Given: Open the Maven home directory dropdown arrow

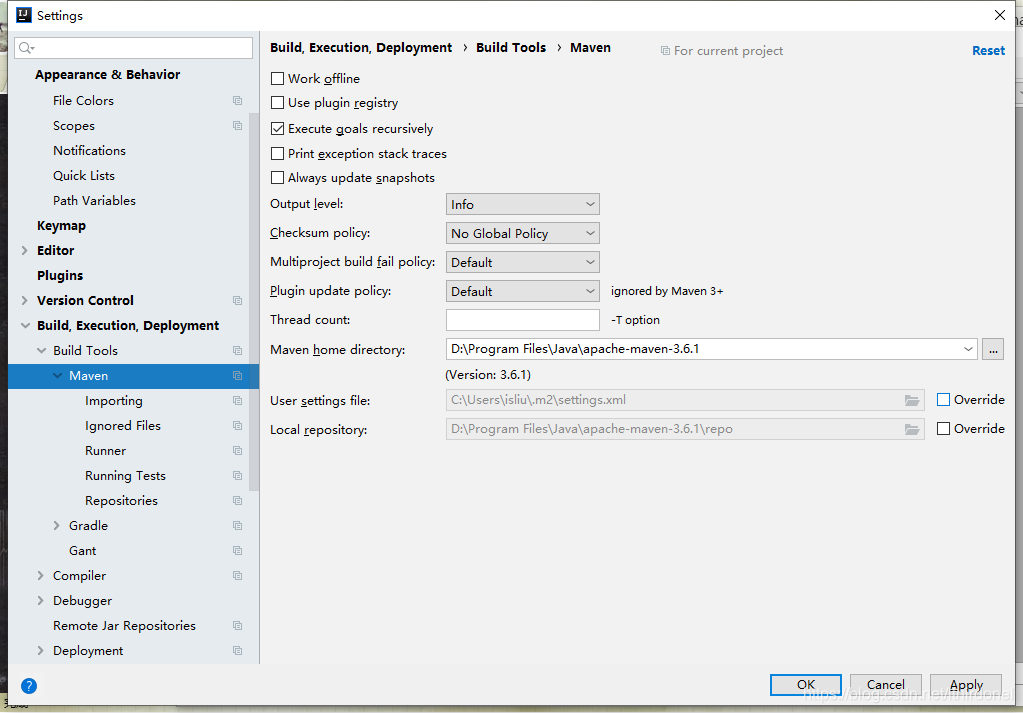Looking at the screenshot, I should click(x=968, y=349).
